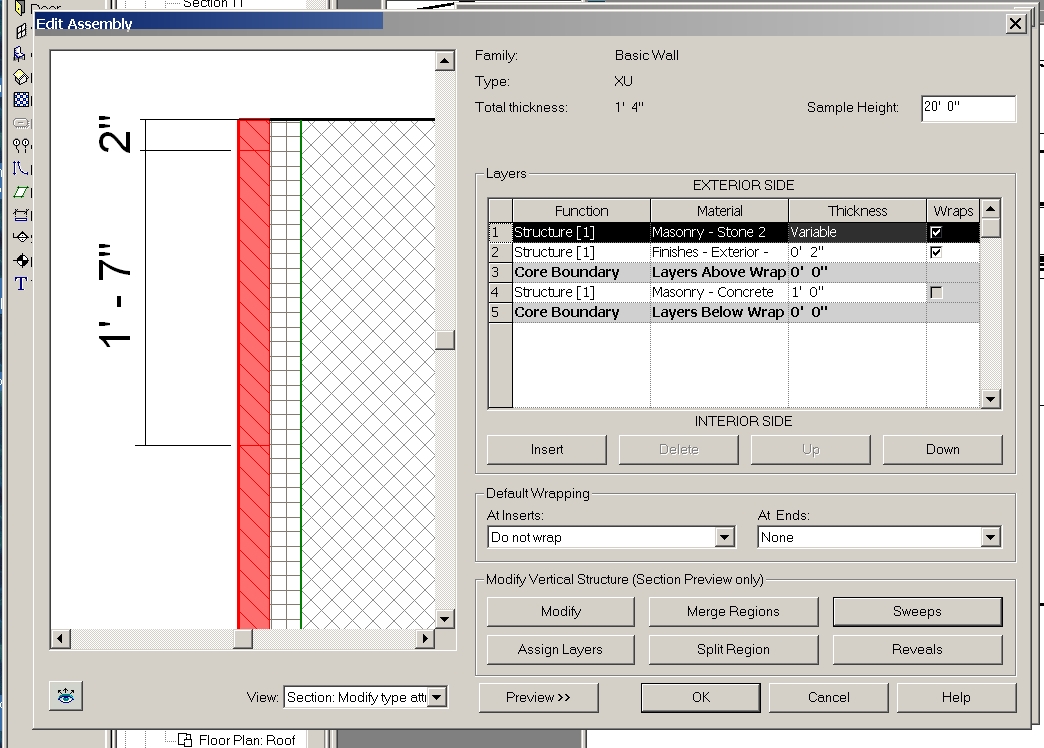
Task: Select the Section diamond tool icon
Action: (x=21, y=237)
